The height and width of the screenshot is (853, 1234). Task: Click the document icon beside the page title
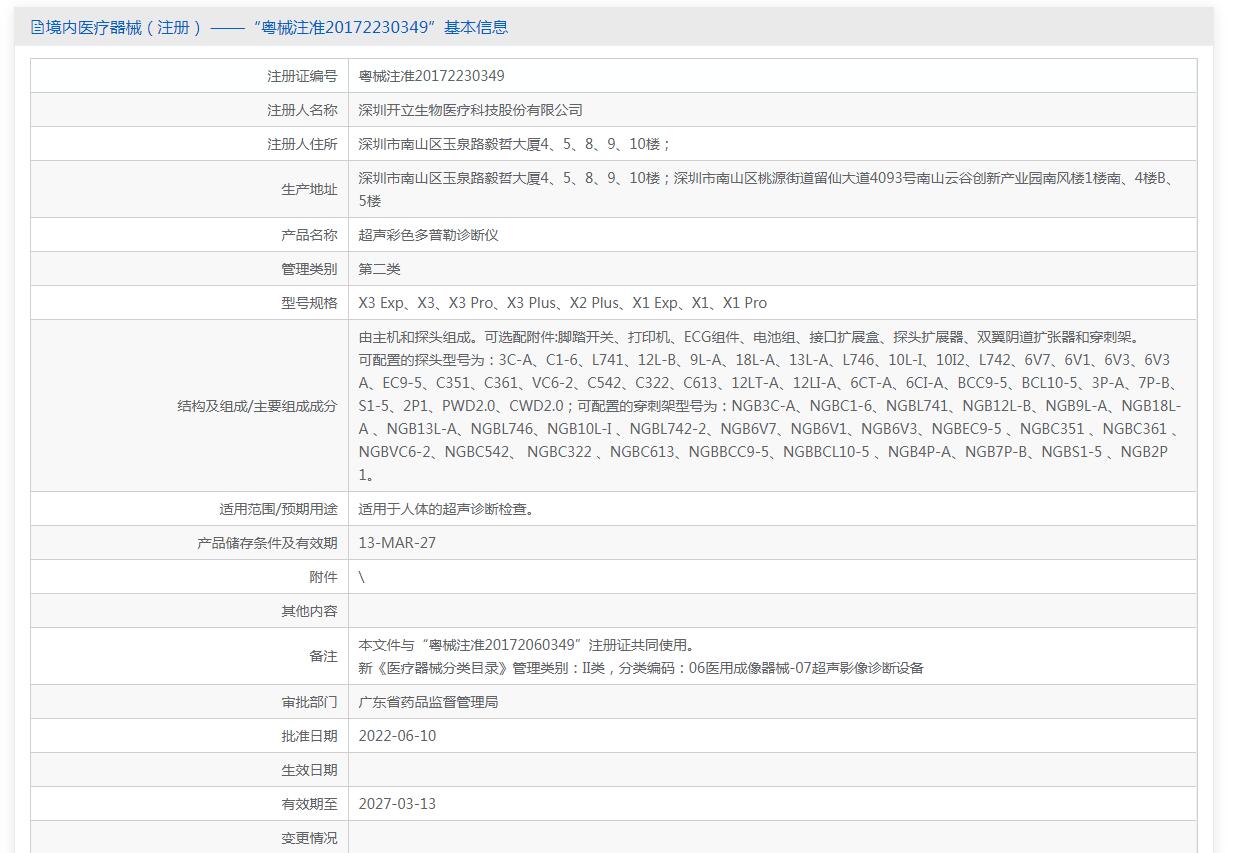[37, 27]
